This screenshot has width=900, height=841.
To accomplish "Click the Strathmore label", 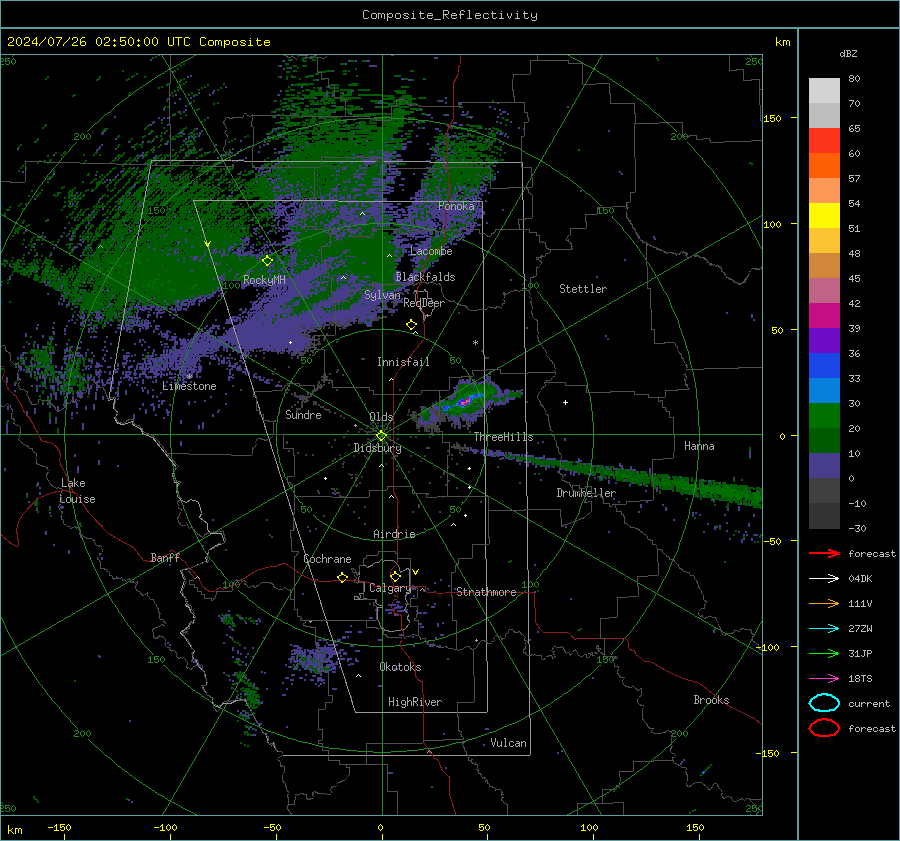I will (486, 592).
